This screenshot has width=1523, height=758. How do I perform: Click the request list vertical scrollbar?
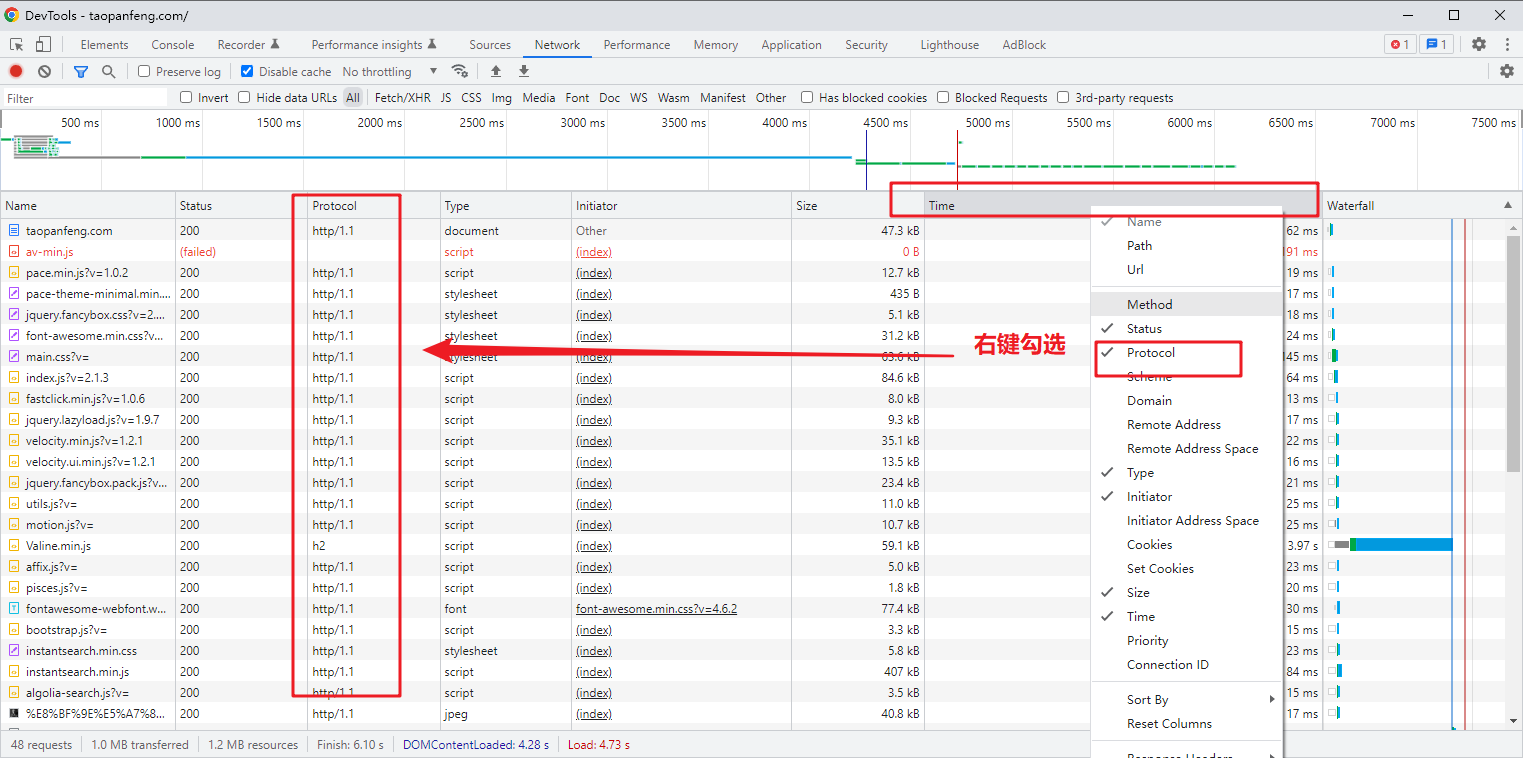1514,355
